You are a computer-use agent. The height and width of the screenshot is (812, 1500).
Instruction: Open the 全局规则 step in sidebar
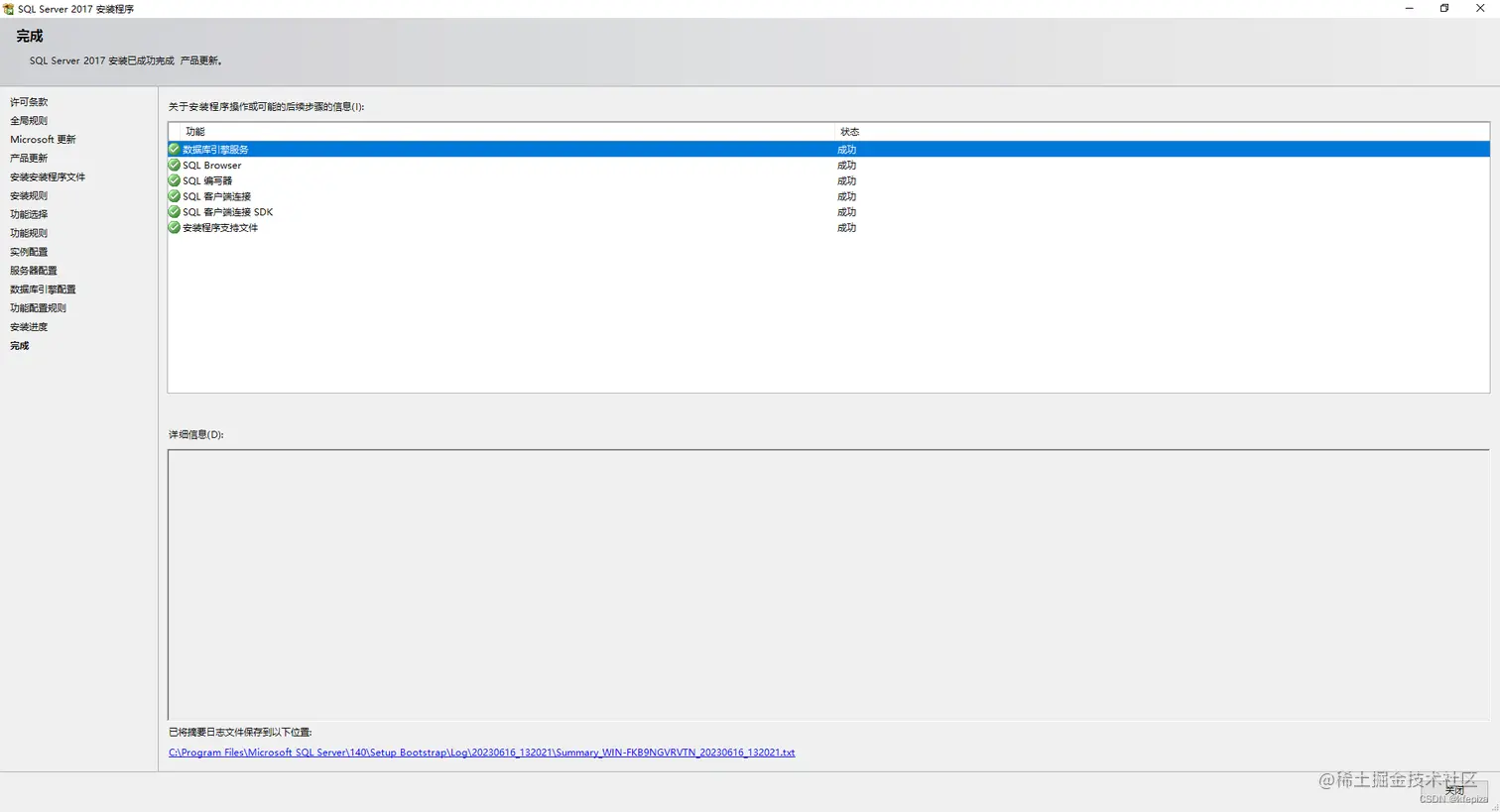pos(29,121)
